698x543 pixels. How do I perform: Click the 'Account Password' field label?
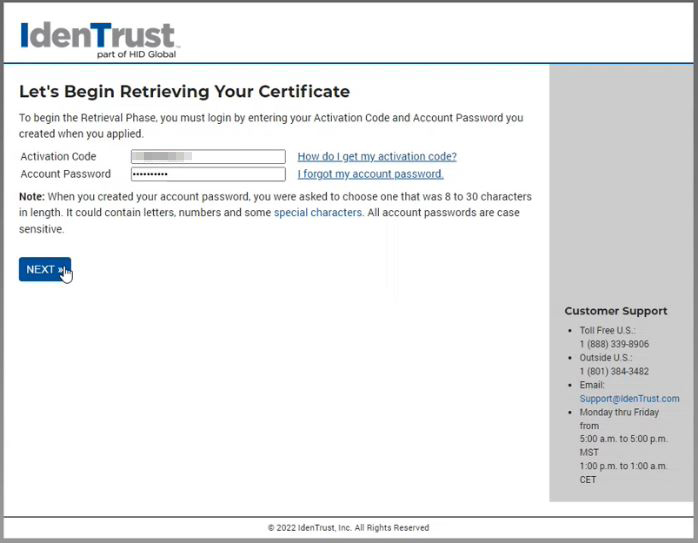click(x=65, y=174)
